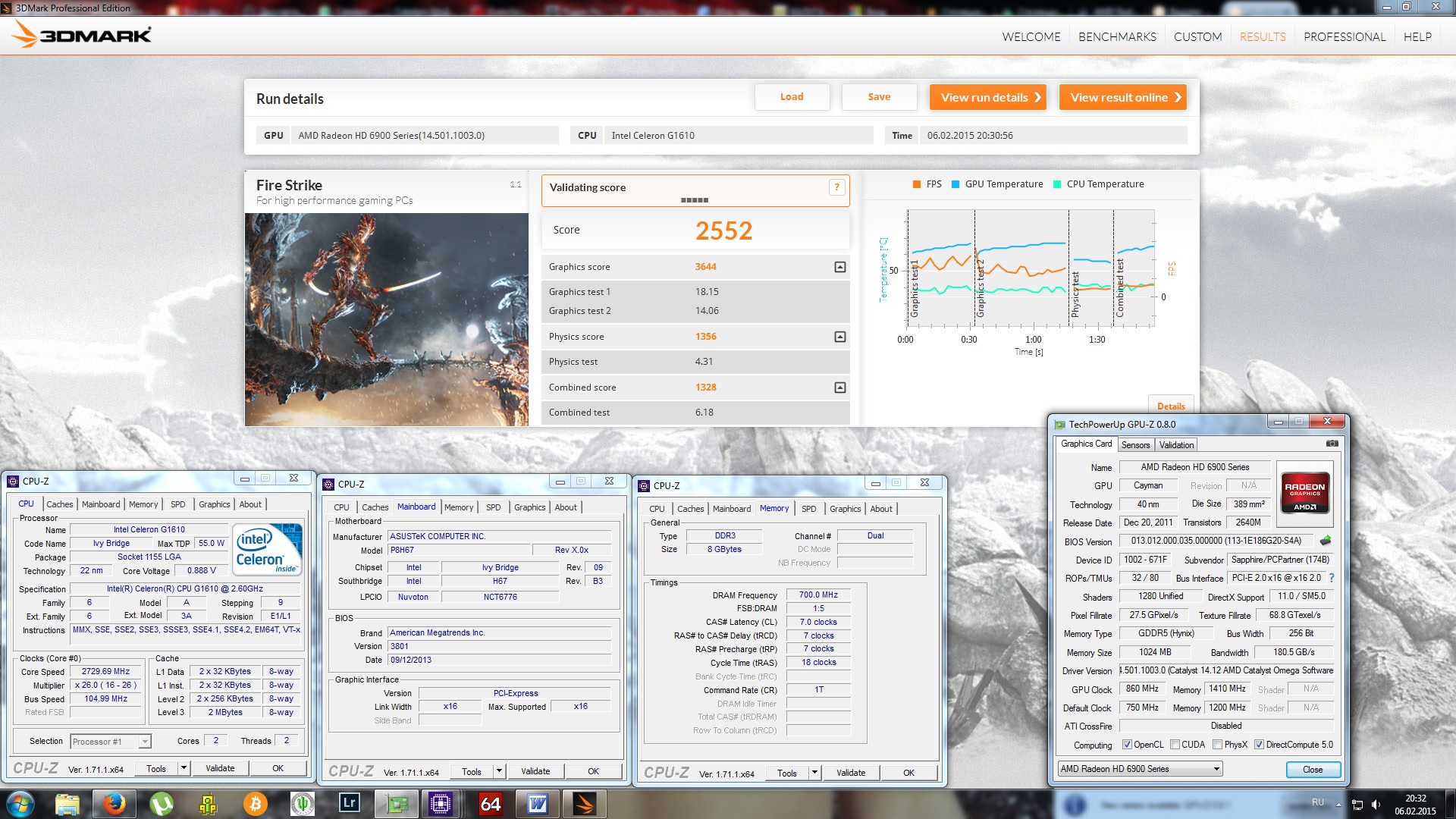Switch to CPU-Z via taskbar icon

pos(441,804)
